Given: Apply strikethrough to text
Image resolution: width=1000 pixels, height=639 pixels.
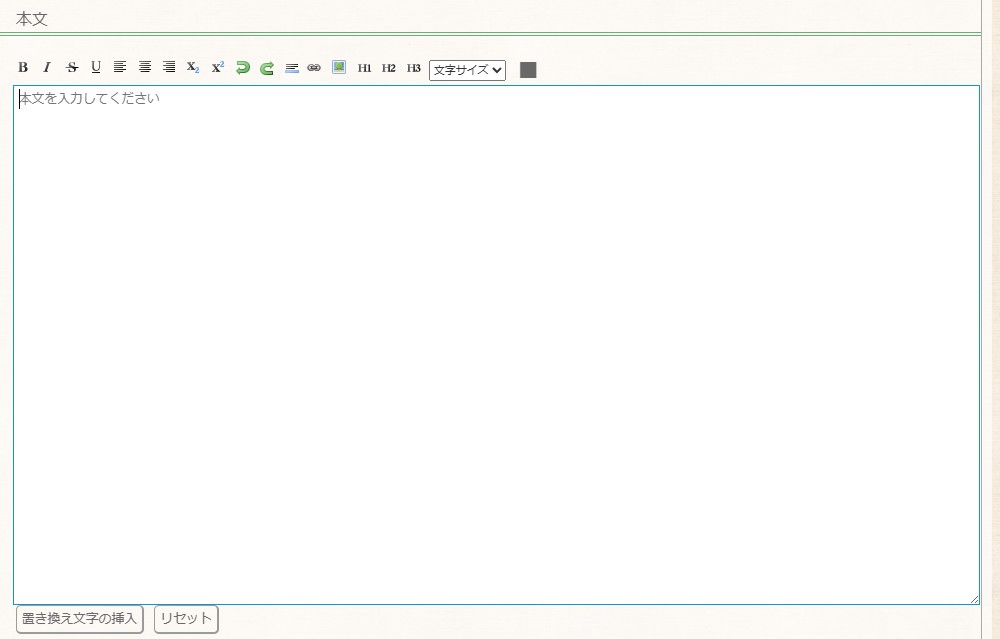Looking at the screenshot, I should click(72, 67).
